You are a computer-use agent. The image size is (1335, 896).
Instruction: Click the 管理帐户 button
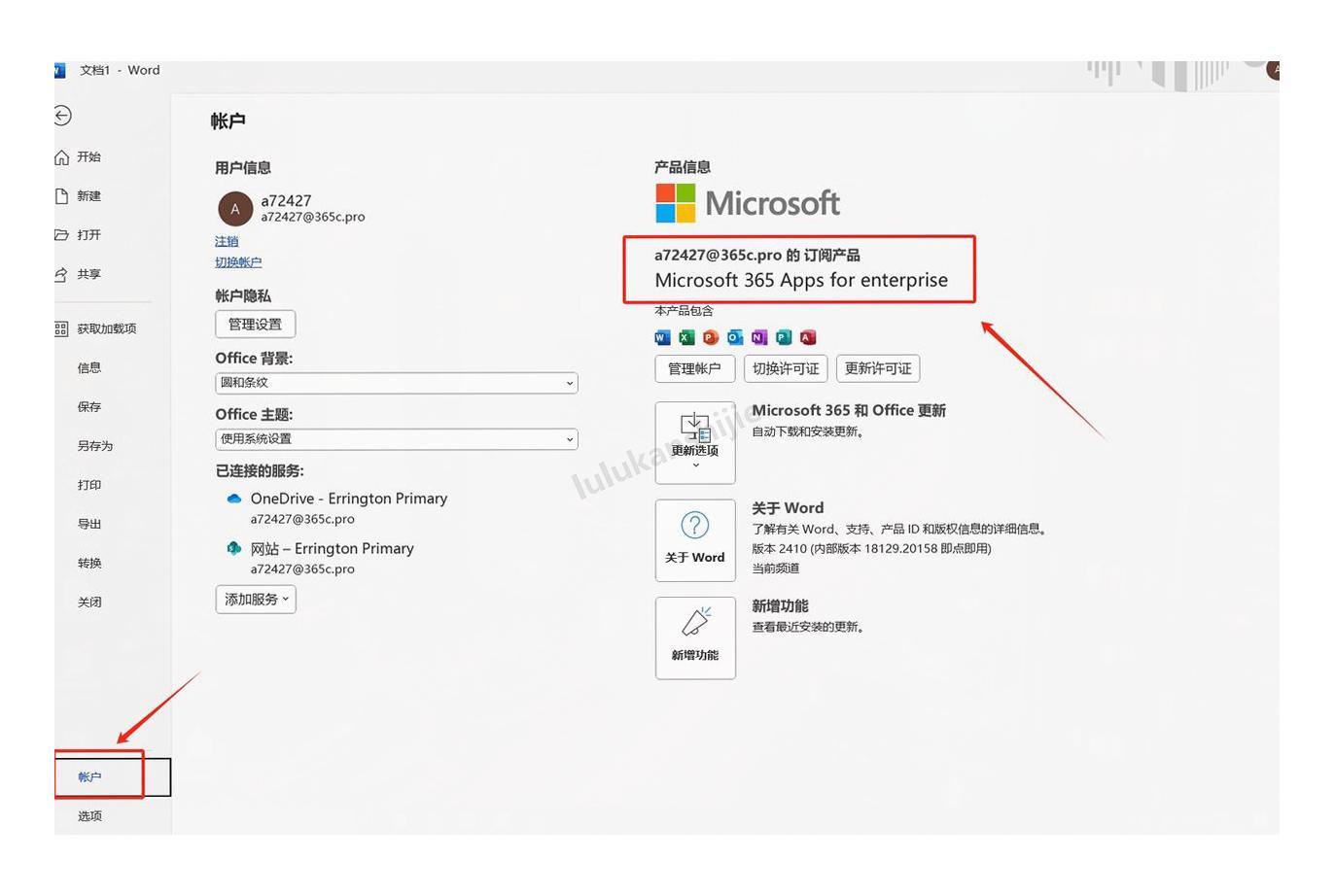pos(694,368)
